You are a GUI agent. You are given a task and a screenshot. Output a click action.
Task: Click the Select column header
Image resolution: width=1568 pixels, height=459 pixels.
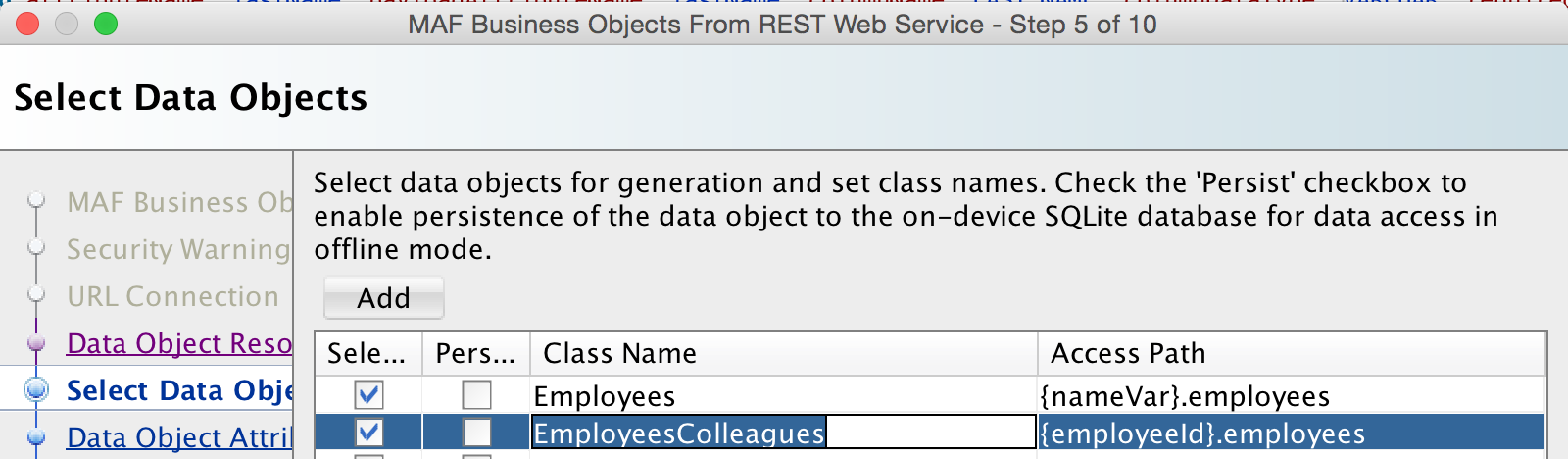click(x=367, y=353)
